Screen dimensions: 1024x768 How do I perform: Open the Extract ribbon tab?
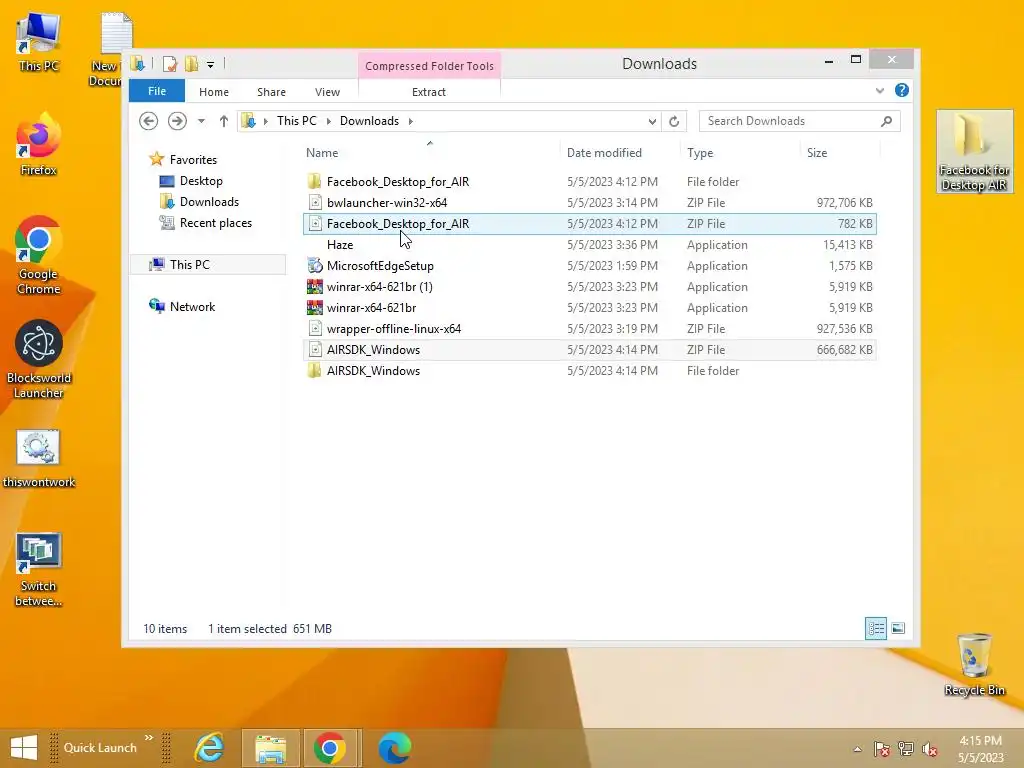[x=428, y=92]
